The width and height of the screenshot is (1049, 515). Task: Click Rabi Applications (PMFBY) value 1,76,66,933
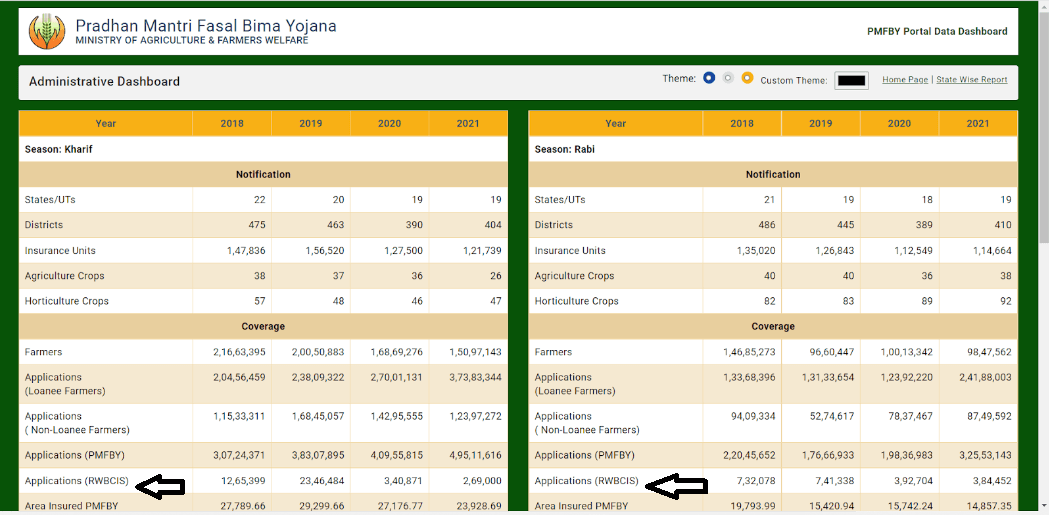coord(828,455)
